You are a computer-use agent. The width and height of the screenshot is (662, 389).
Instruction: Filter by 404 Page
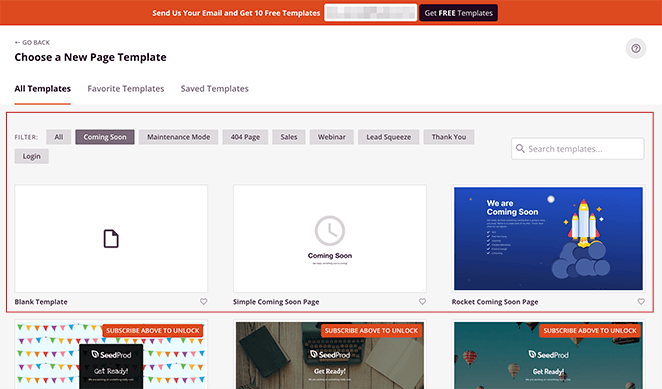tap(245, 137)
